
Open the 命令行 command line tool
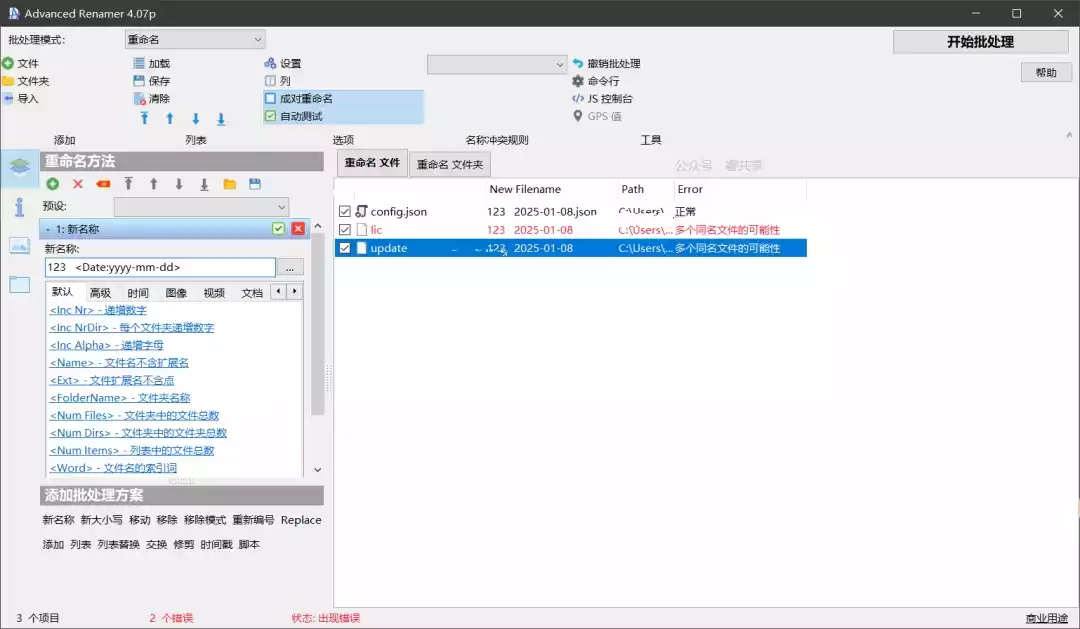(577, 81)
